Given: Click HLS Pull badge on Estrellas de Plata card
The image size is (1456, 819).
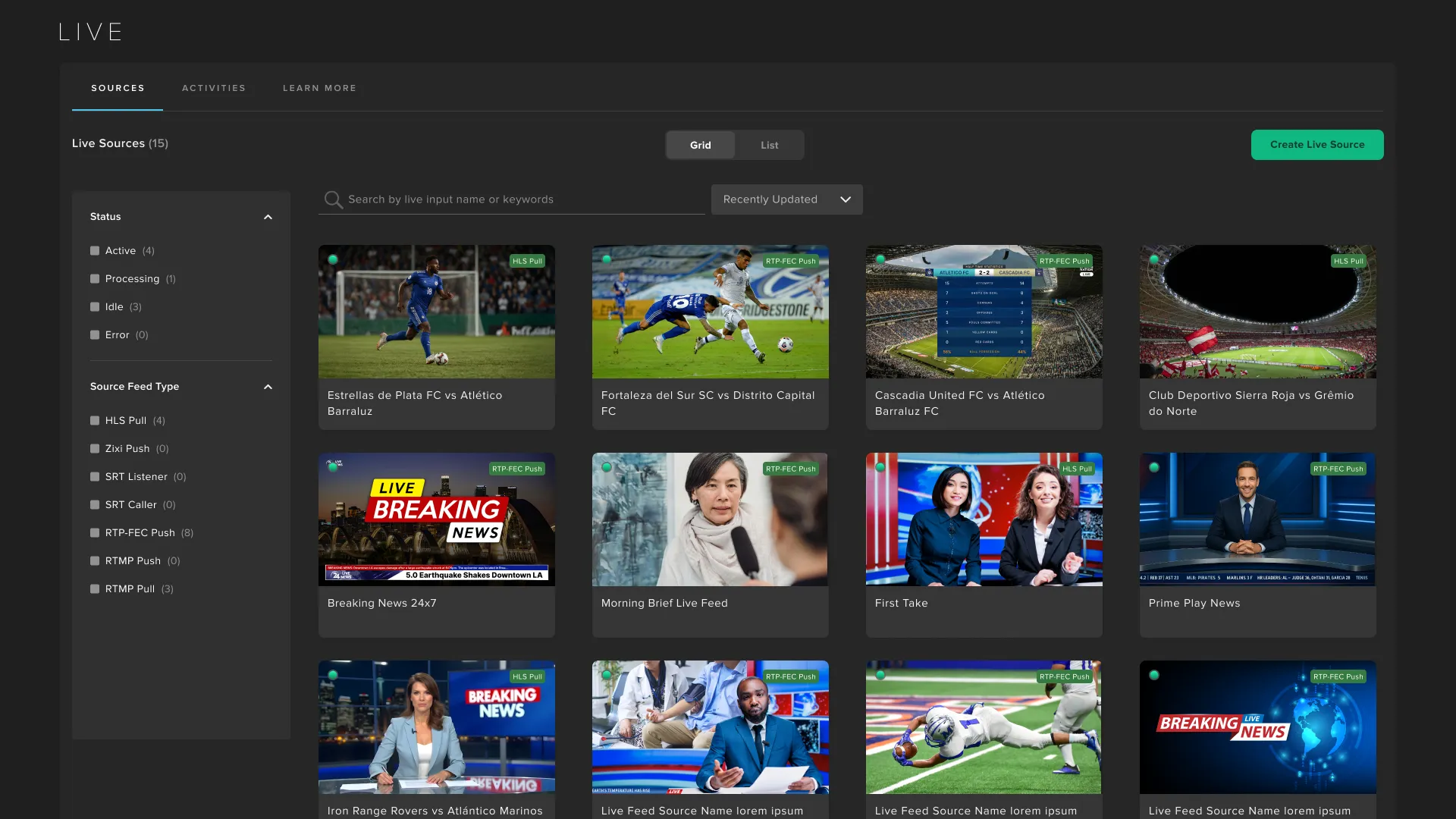Looking at the screenshot, I should click(x=527, y=261).
